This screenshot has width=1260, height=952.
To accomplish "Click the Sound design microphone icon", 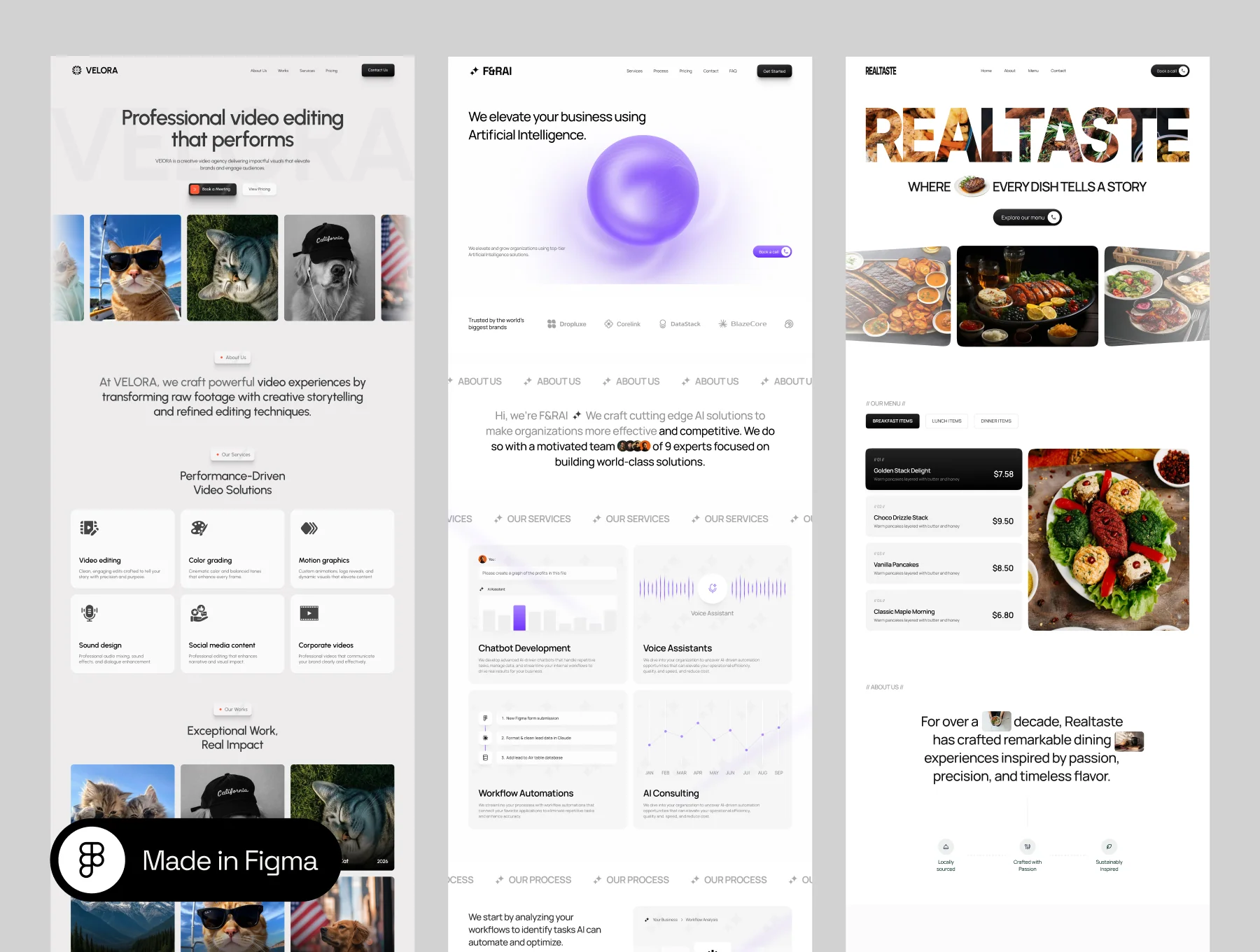I will tap(89, 613).
